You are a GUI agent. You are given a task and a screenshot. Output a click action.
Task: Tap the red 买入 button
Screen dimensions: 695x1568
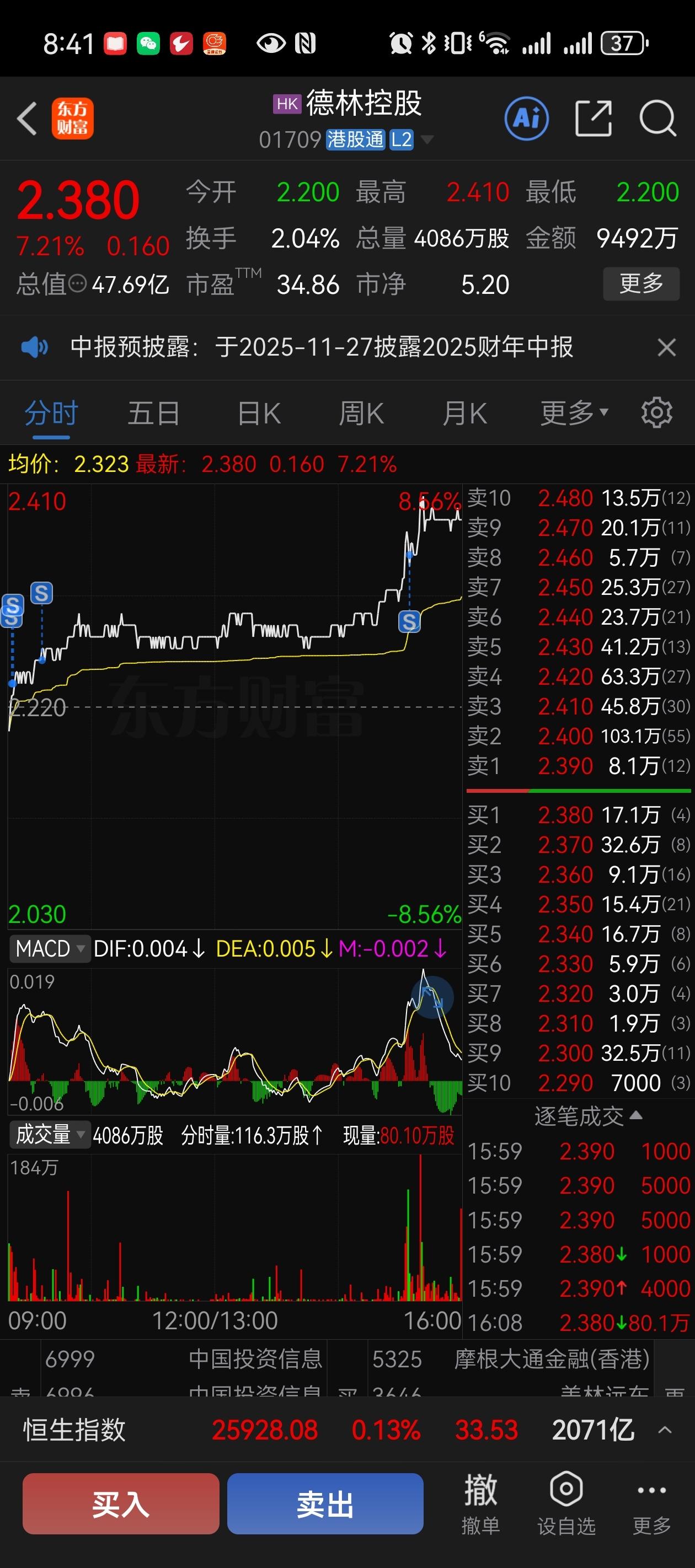pos(121,1503)
